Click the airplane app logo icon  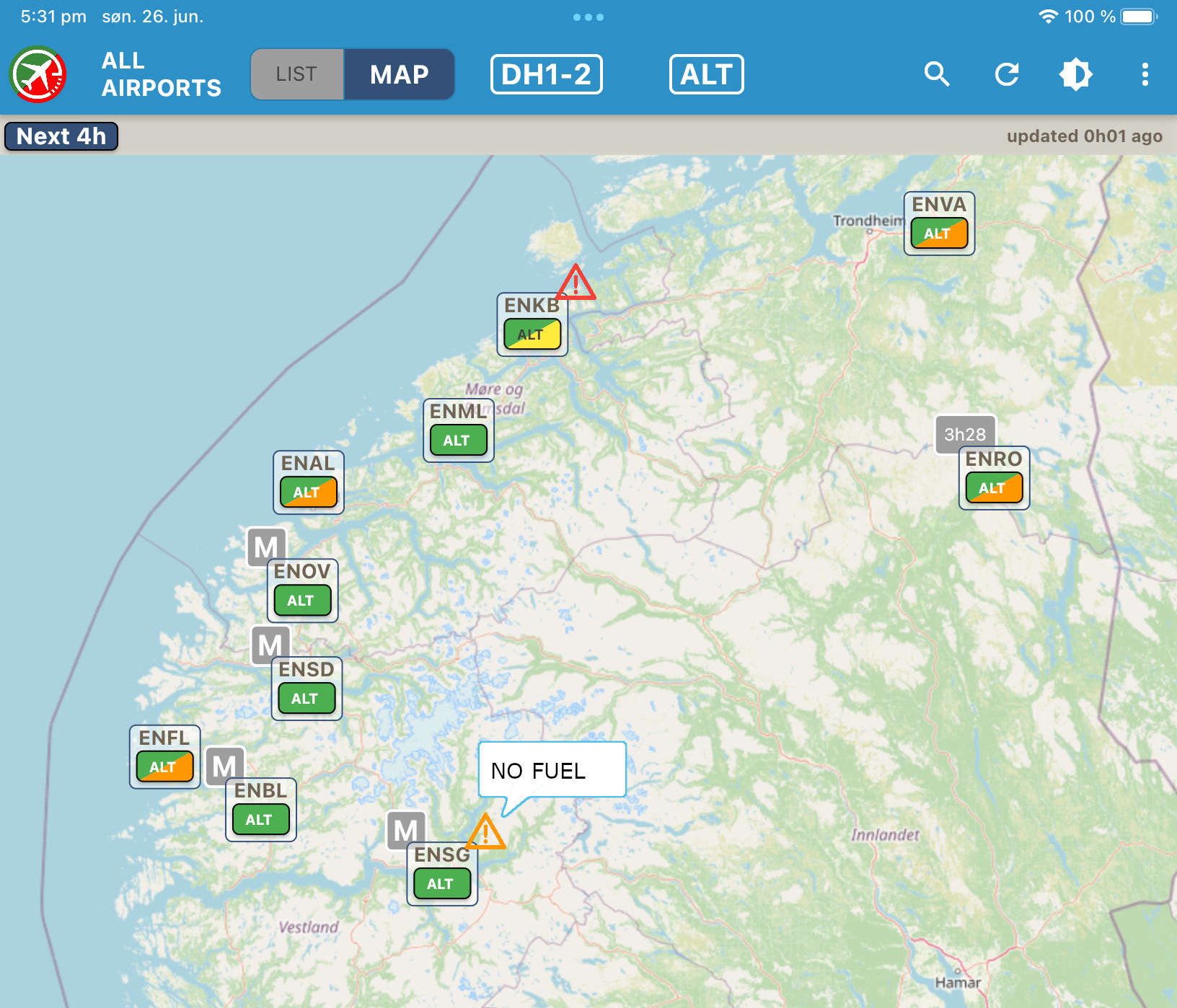coord(38,74)
